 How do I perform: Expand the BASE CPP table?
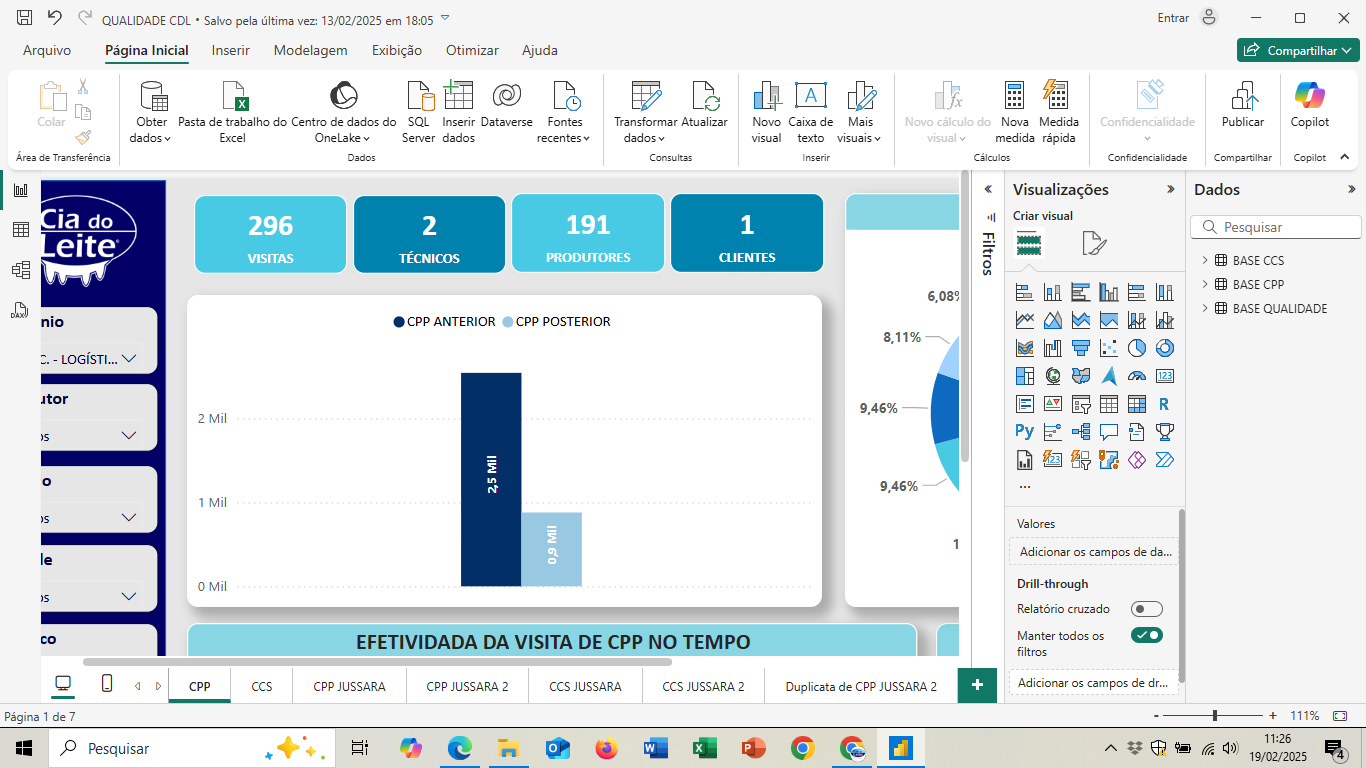1205,284
